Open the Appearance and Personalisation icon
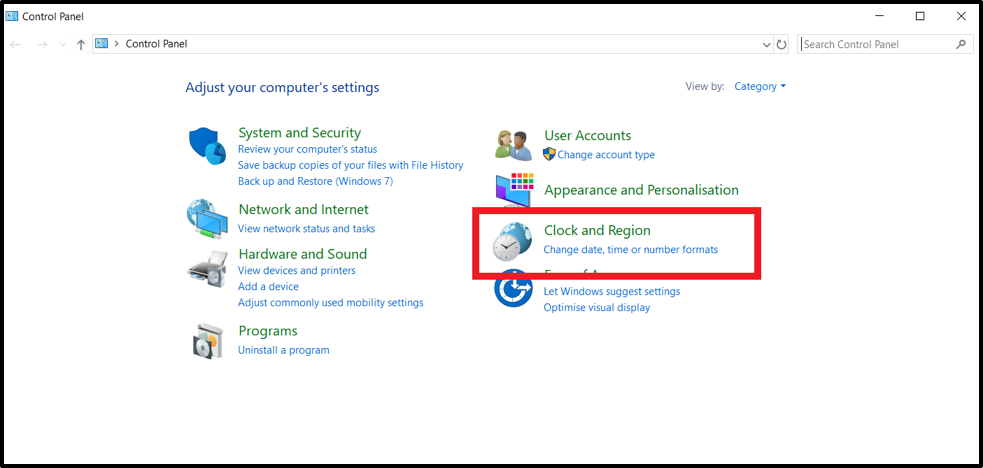983x468 pixels. click(x=516, y=189)
